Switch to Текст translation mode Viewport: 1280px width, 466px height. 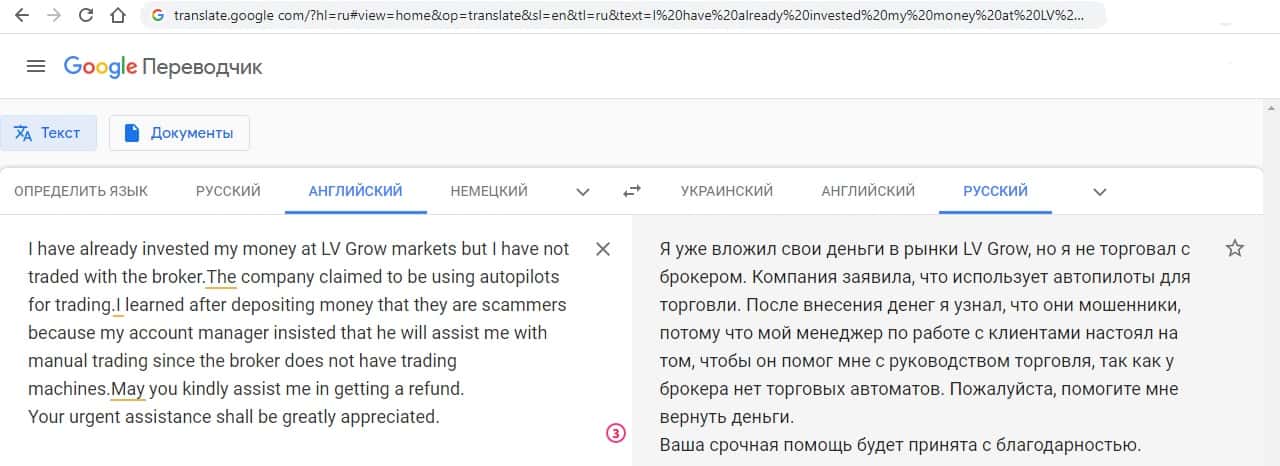click(x=48, y=133)
